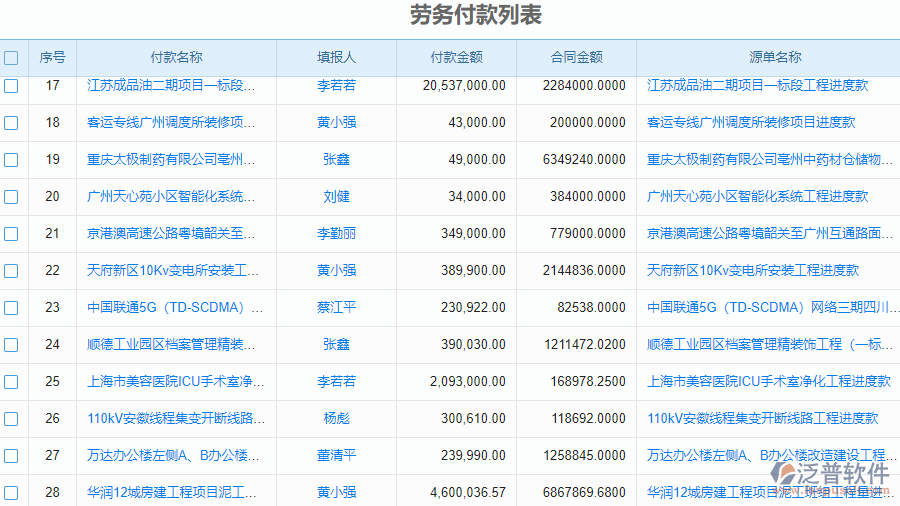
Task: Click reporter name 蔡江平 in row 23
Action: pos(336,308)
